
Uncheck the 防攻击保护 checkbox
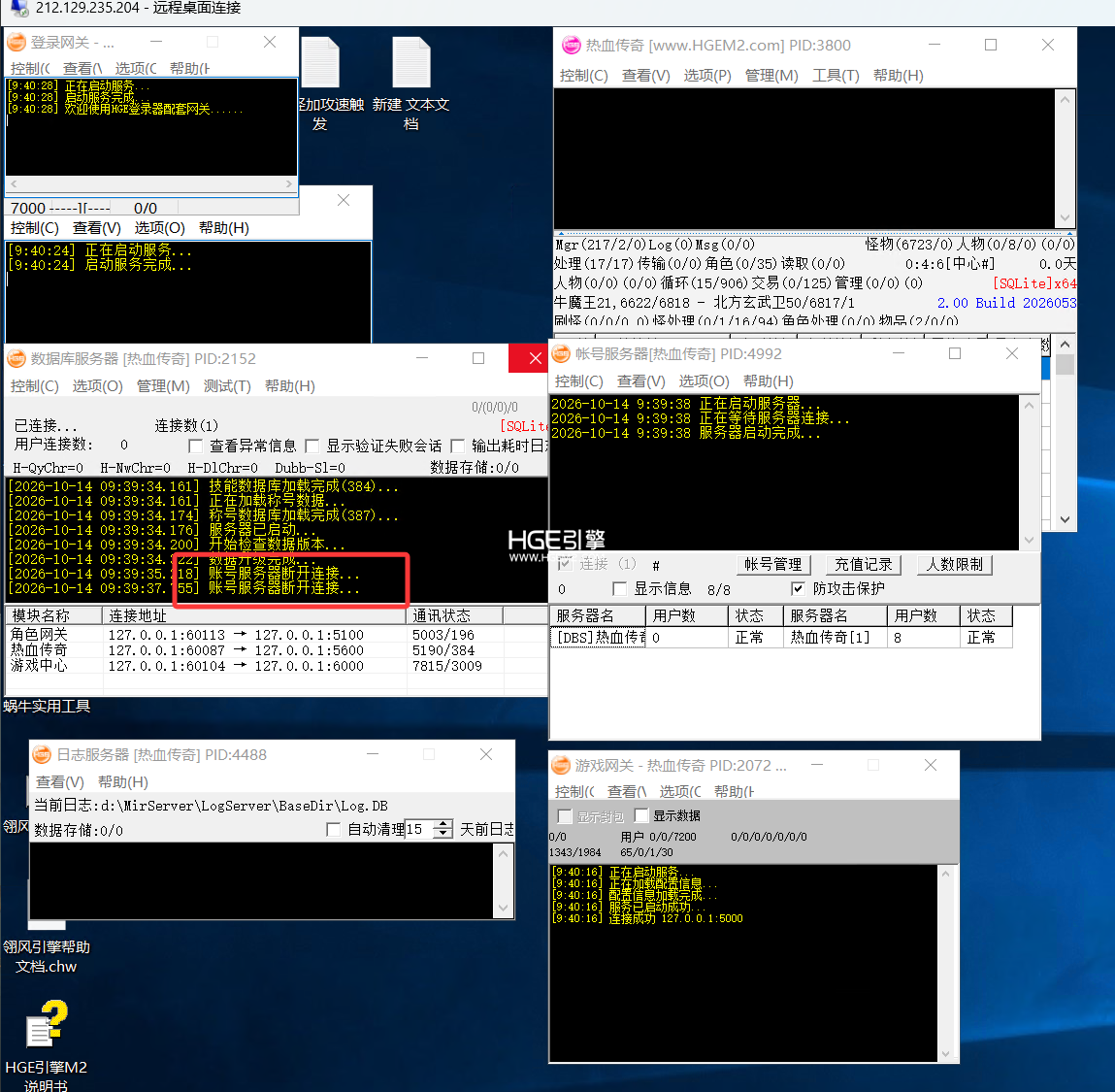(798, 588)
